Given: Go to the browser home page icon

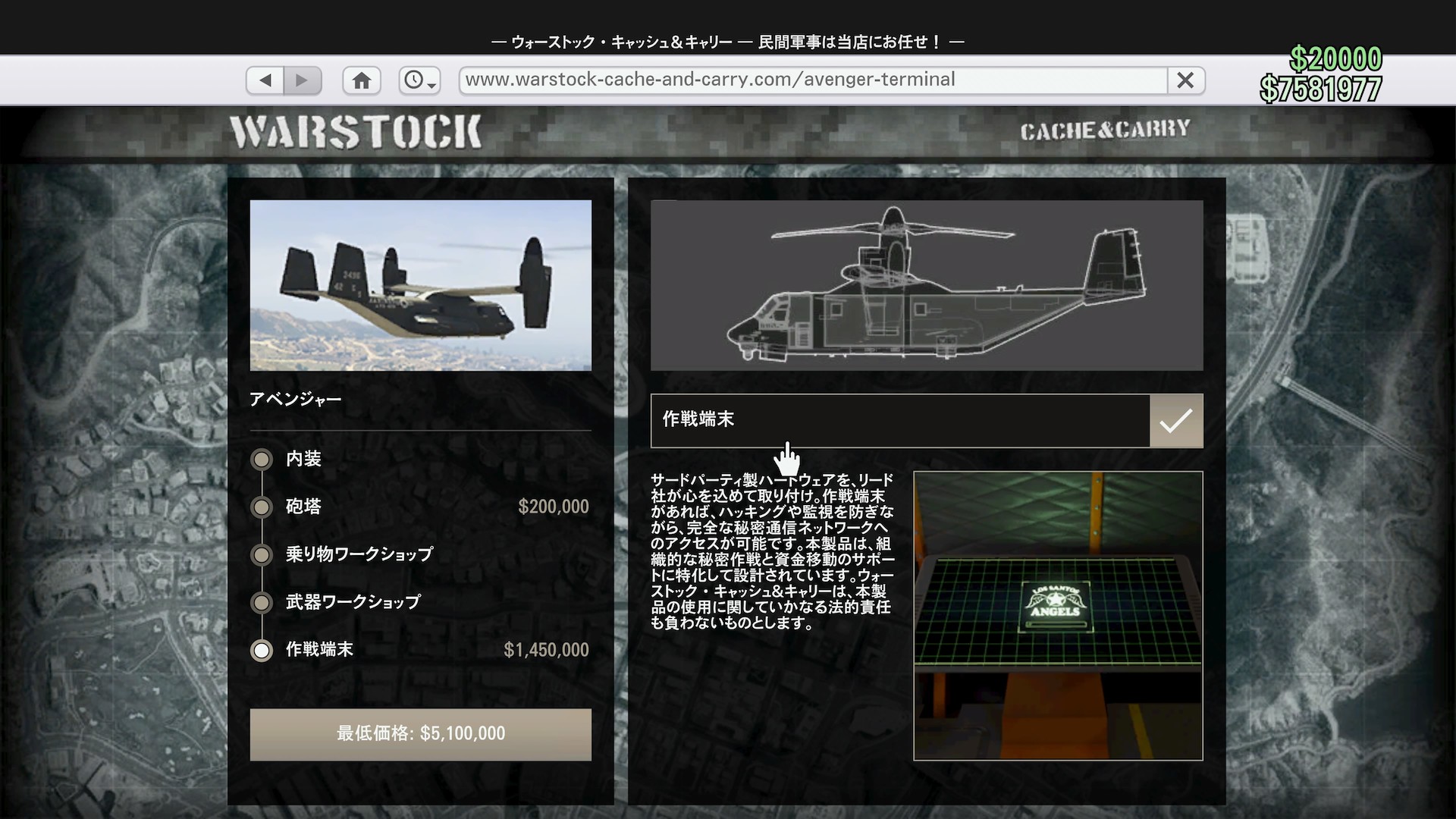Looking at the screenshot, I should [362, 80].
